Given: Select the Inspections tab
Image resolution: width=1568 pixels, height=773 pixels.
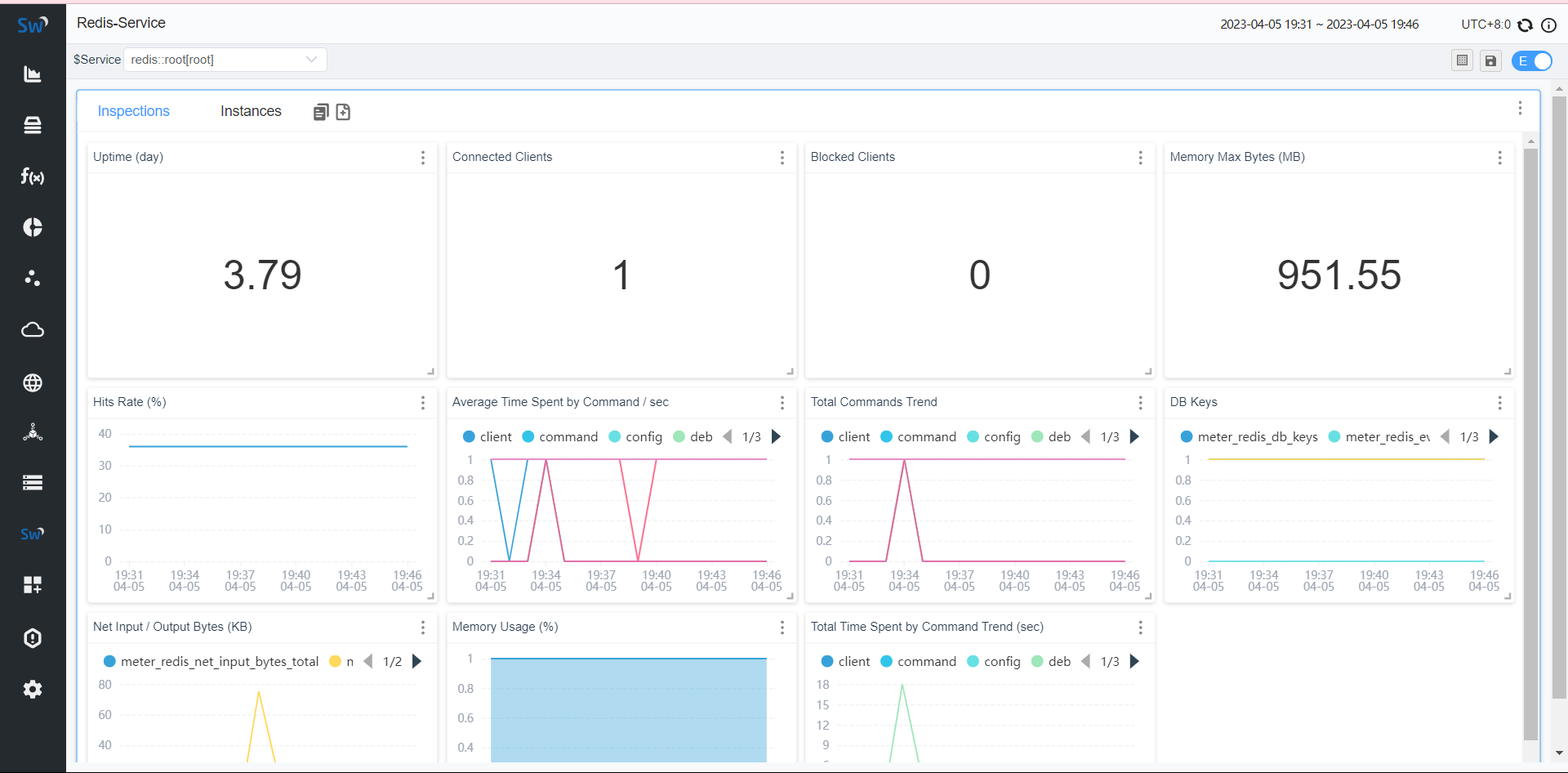Looking at the screenshot, I should (x=134, y=111).
